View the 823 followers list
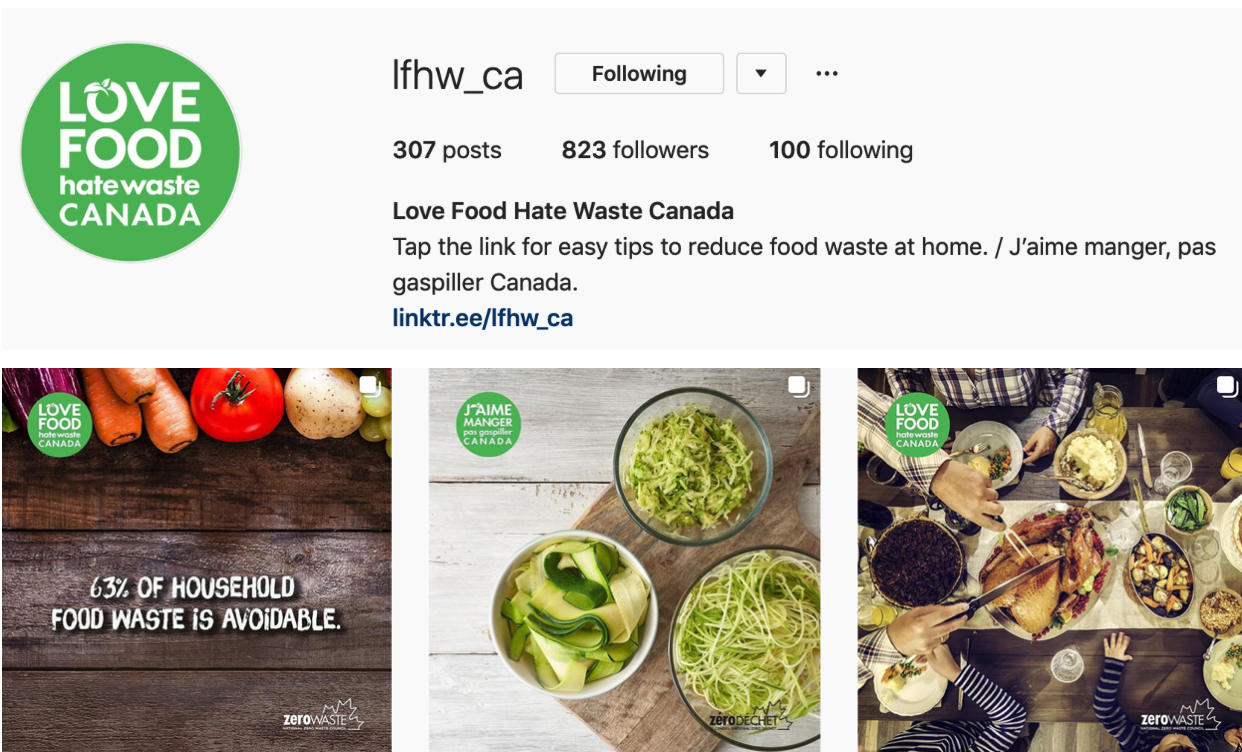Viewport: 1242px width, 752px height. 635,150
